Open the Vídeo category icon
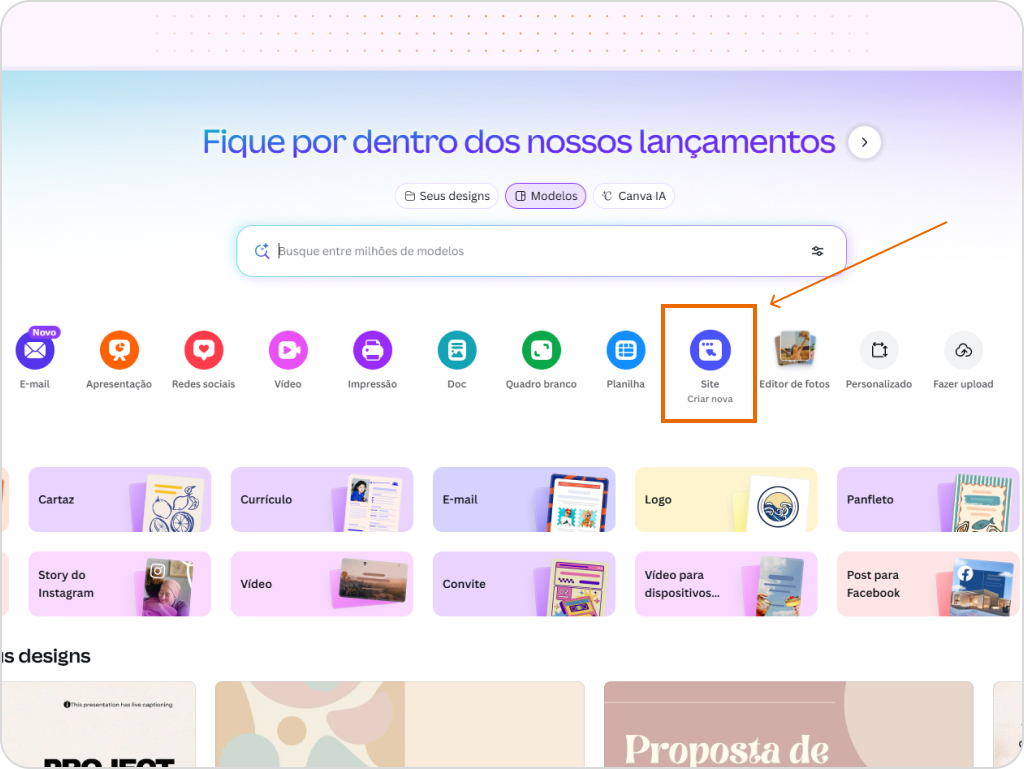Viewport: 1024px width, 769px height. tap(287, 351)
